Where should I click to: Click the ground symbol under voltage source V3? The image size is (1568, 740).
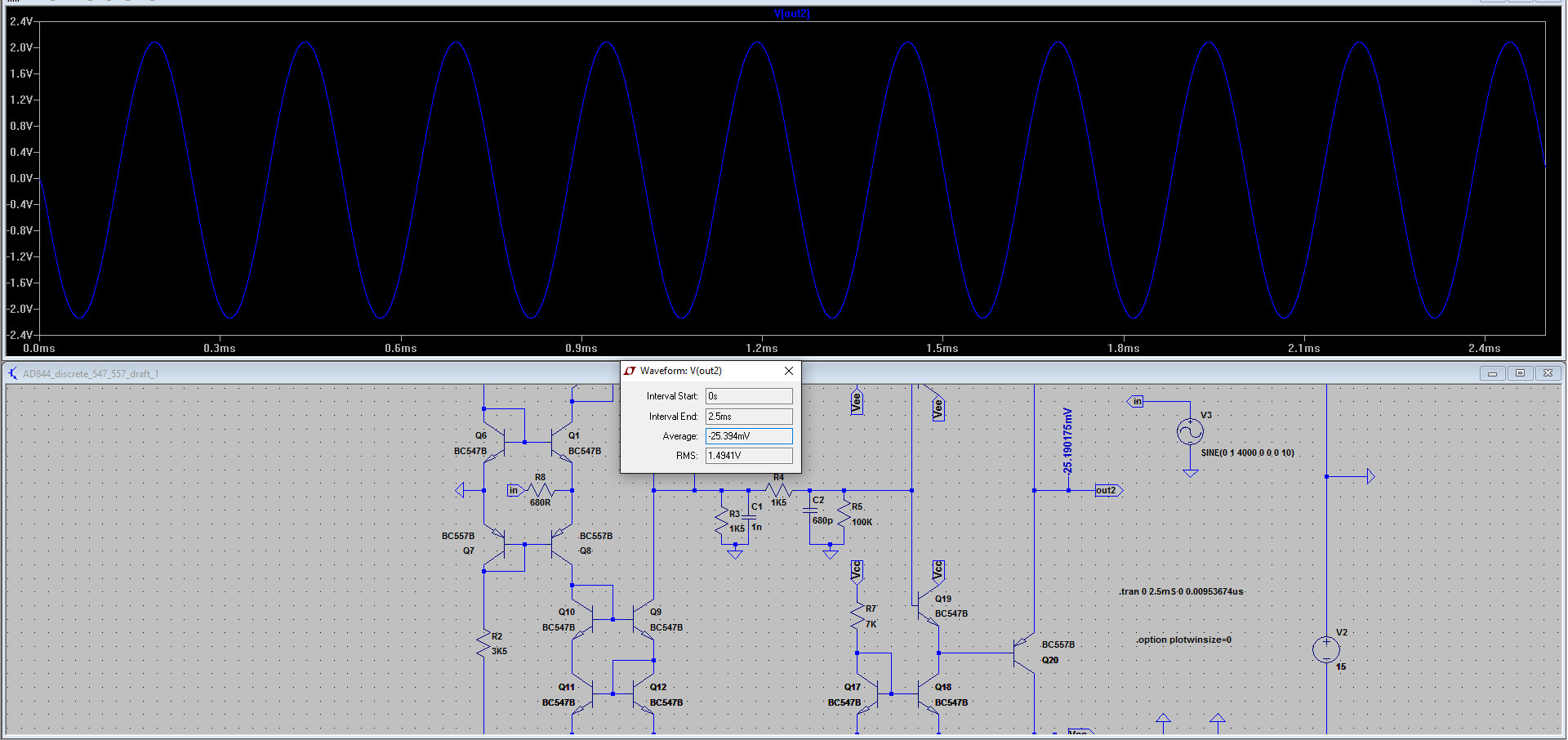coord(1190,474)
